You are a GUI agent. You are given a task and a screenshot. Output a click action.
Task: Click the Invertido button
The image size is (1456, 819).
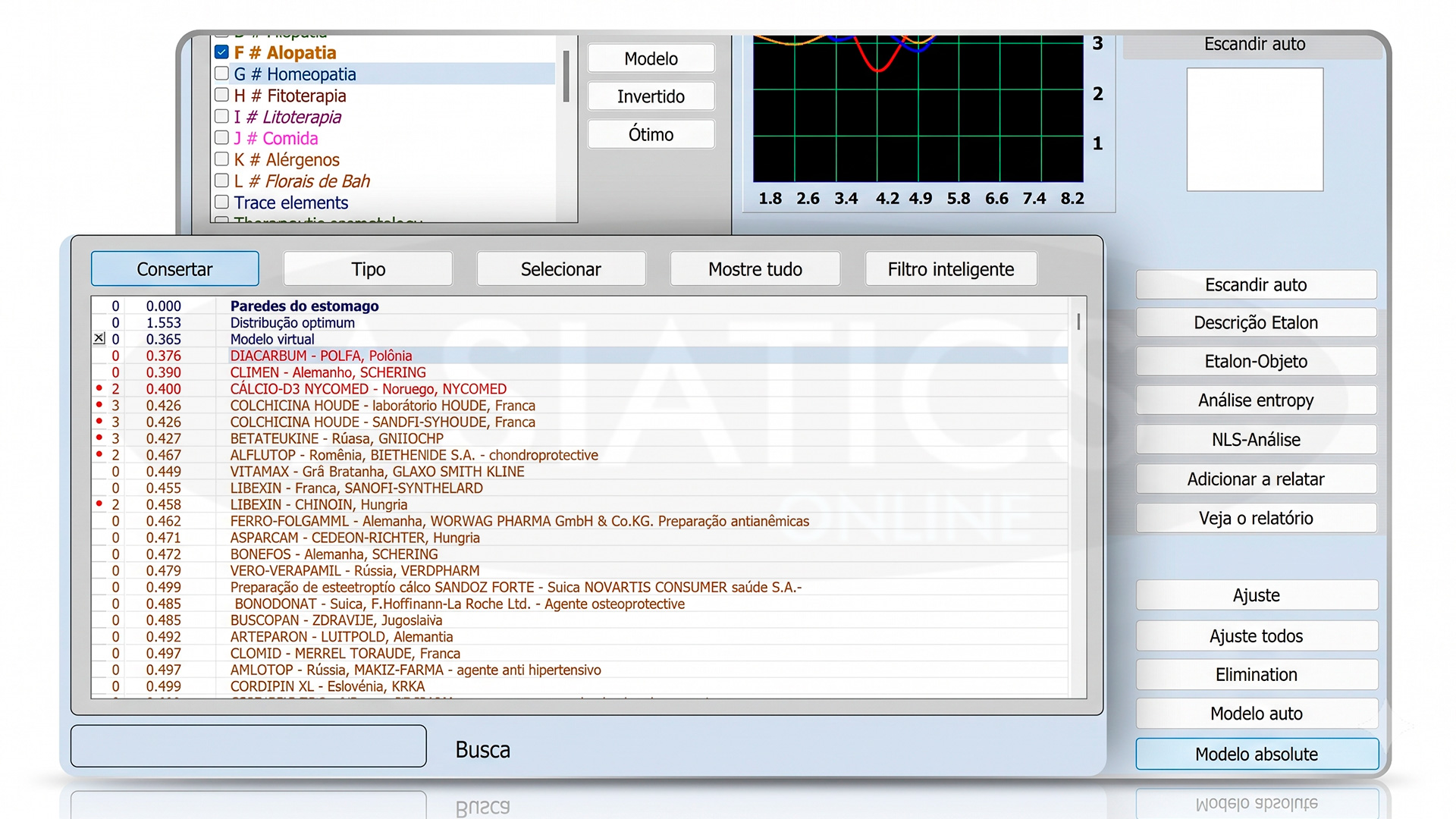(651, 96)
